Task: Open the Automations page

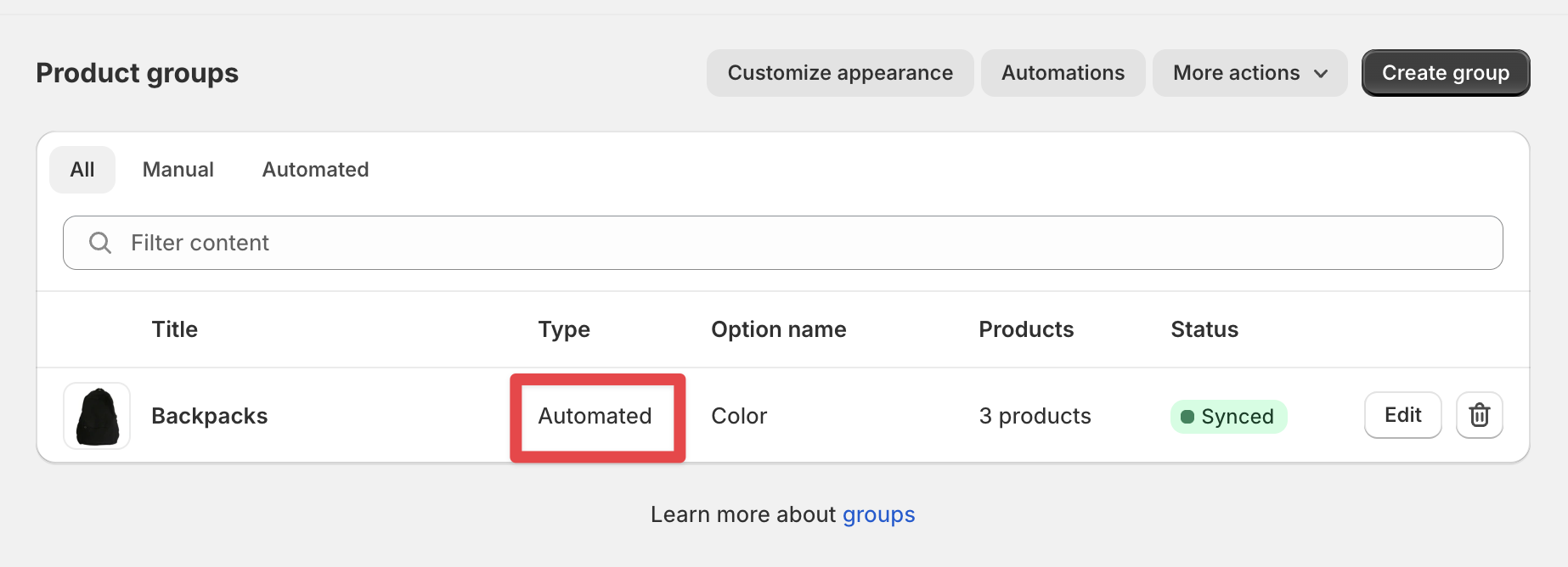Action: pos(1063,73)
